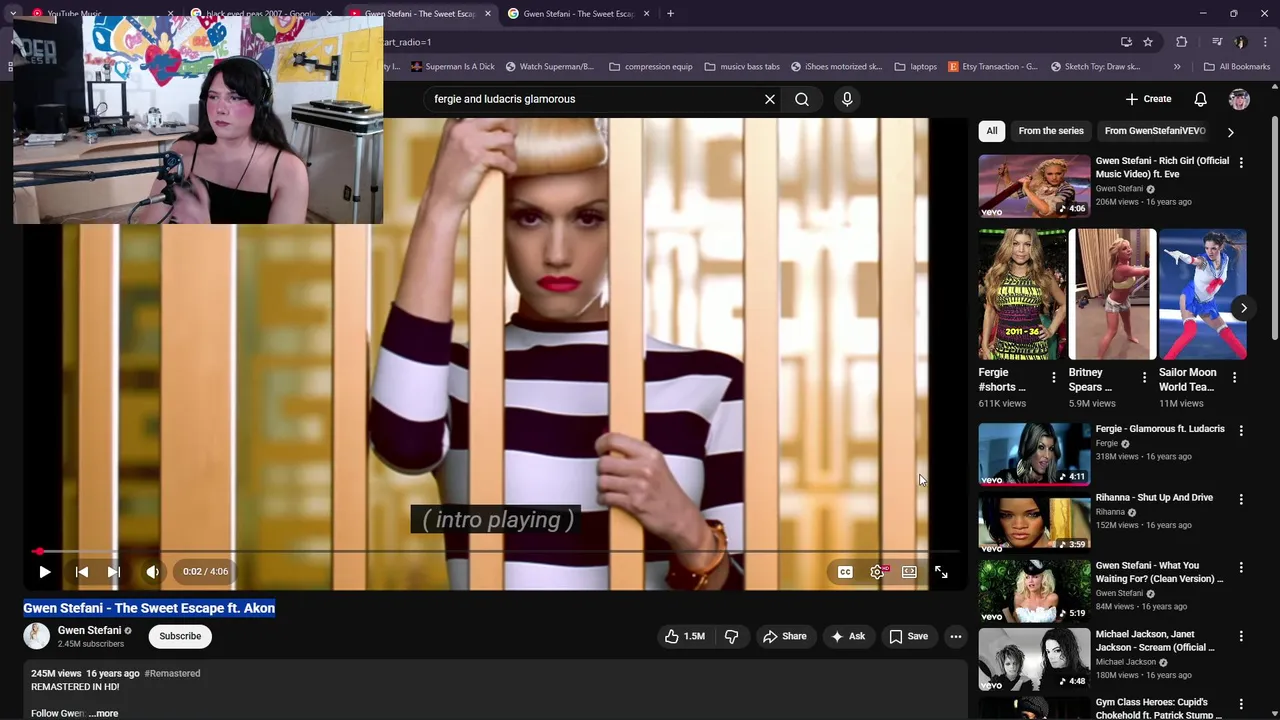Click the YouTube search input field
Image resolution: width=1280 pixels, height=720 pixels.
(x=595, y=99)
